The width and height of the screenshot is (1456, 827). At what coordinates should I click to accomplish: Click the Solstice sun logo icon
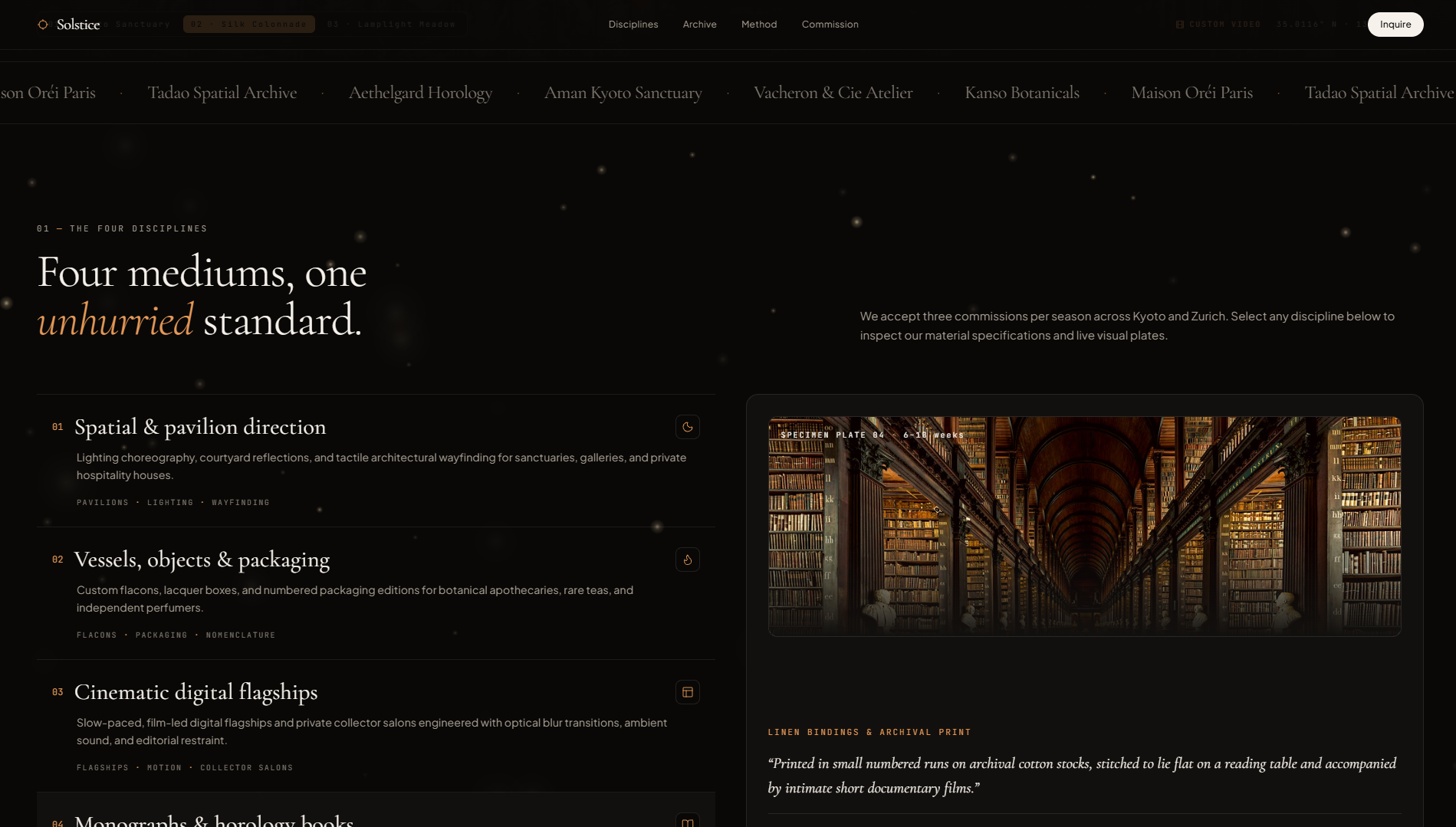43,25
